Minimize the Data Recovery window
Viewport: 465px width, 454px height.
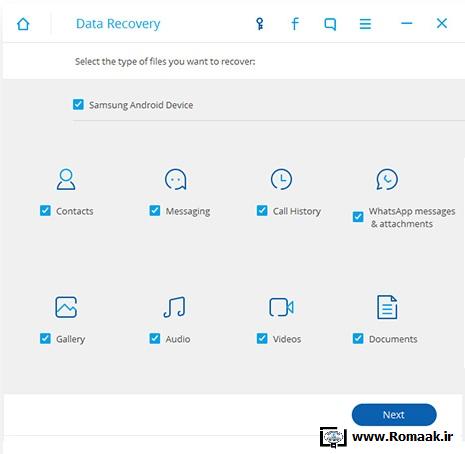pyautogui.click(x=406, y=23)
